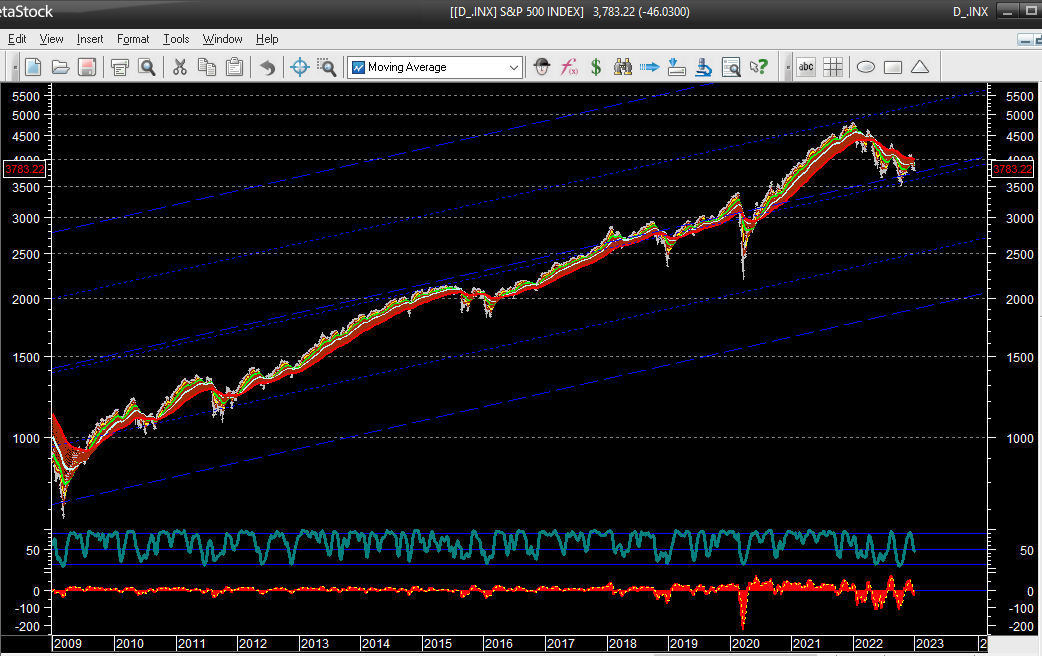Expand the Moving Average indicator dropdown
Image resolution: width=1042 pixels, height=656 pixels.
514,67
